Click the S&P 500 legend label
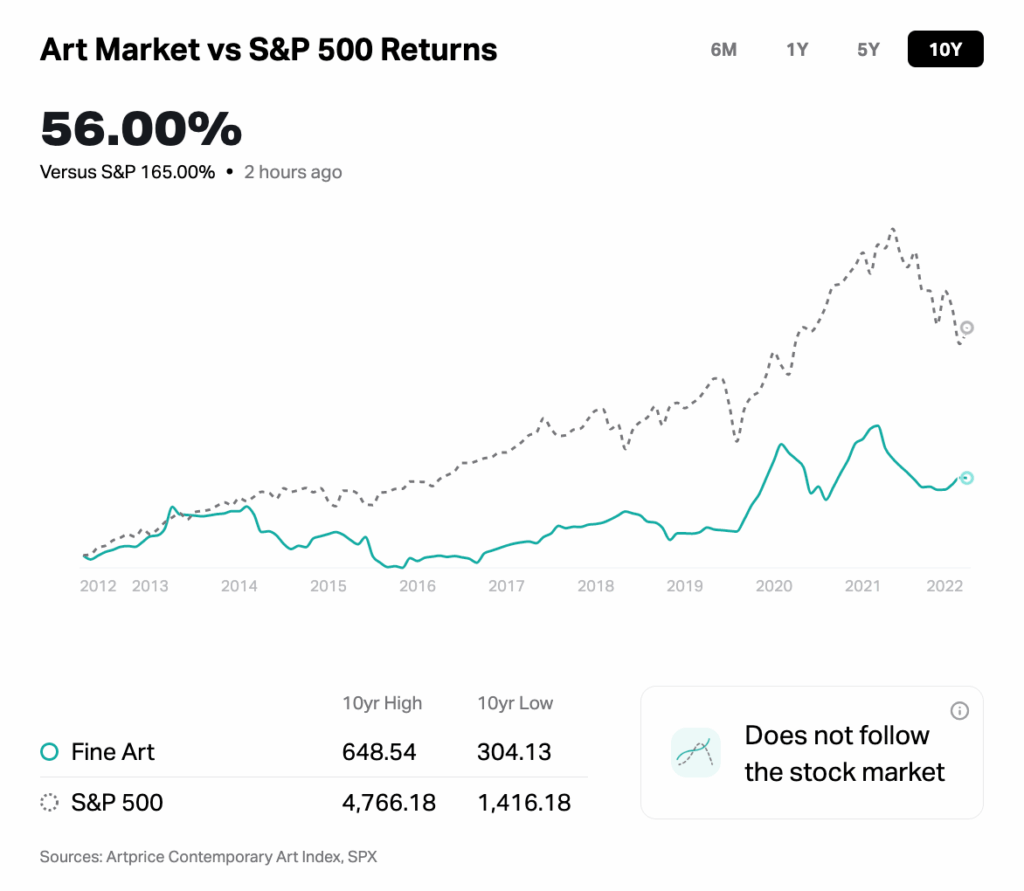The image size is (1024, 891). coord(117,802)
